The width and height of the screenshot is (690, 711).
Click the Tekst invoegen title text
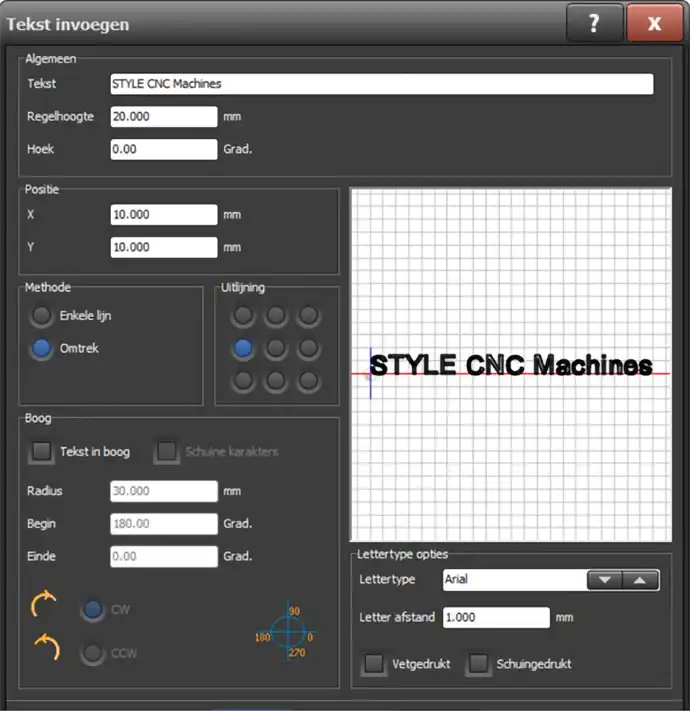coord(68,24)
